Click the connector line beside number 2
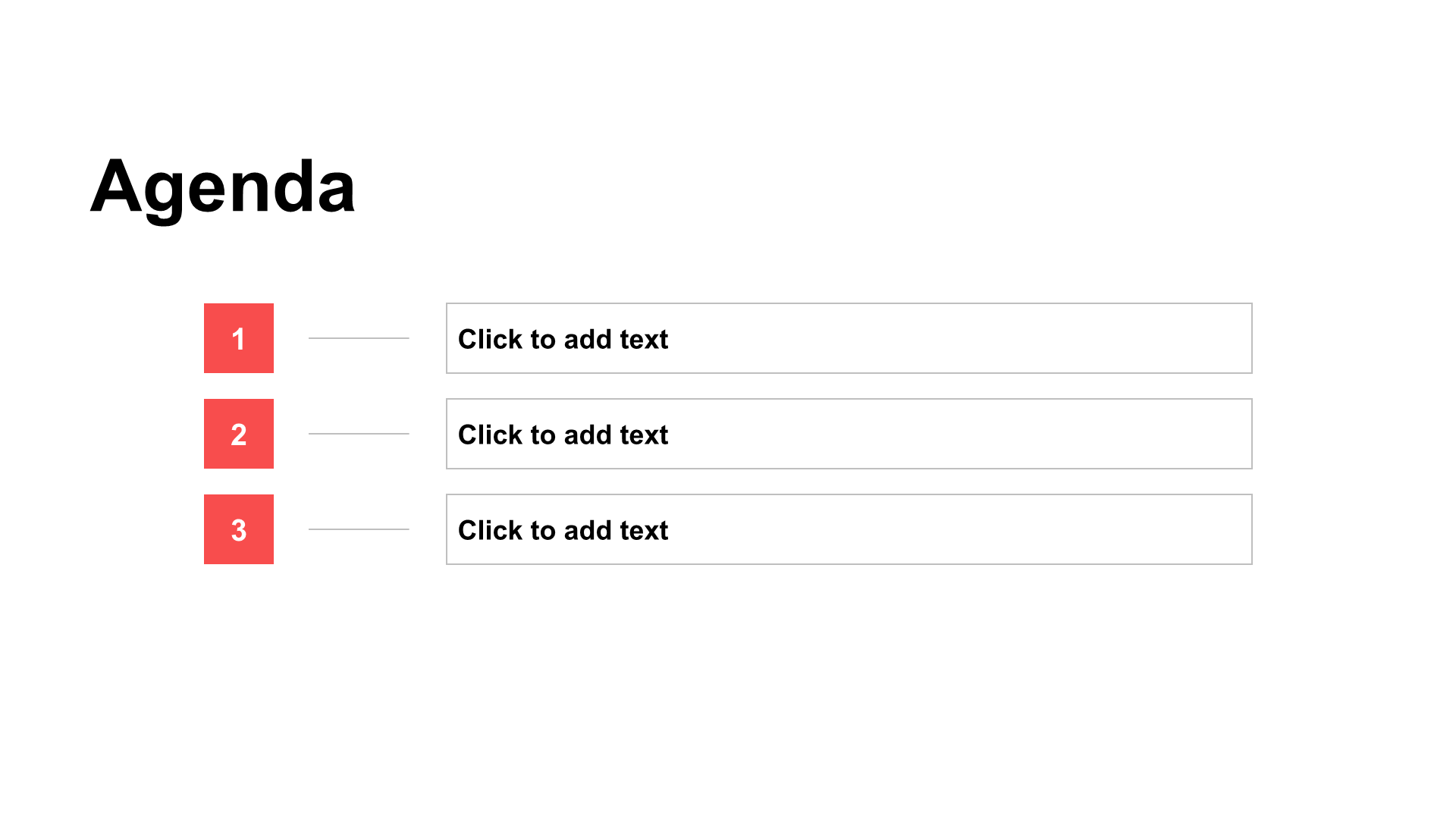Image resolution: width=1456 pixels, height=819 pixels. pyautogui.click(x=359, y=434)
